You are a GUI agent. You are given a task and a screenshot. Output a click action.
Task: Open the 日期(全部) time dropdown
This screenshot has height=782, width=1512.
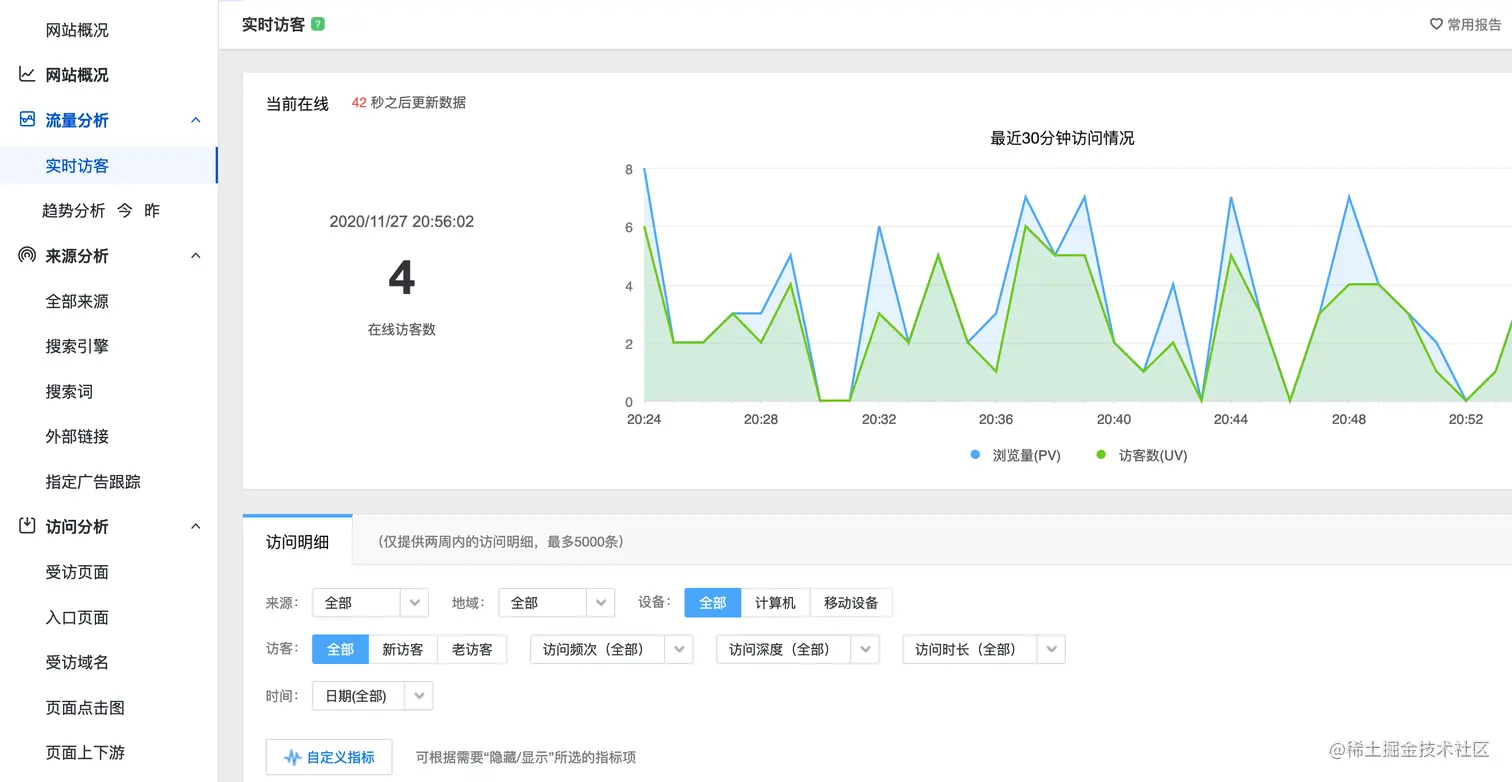371,695
